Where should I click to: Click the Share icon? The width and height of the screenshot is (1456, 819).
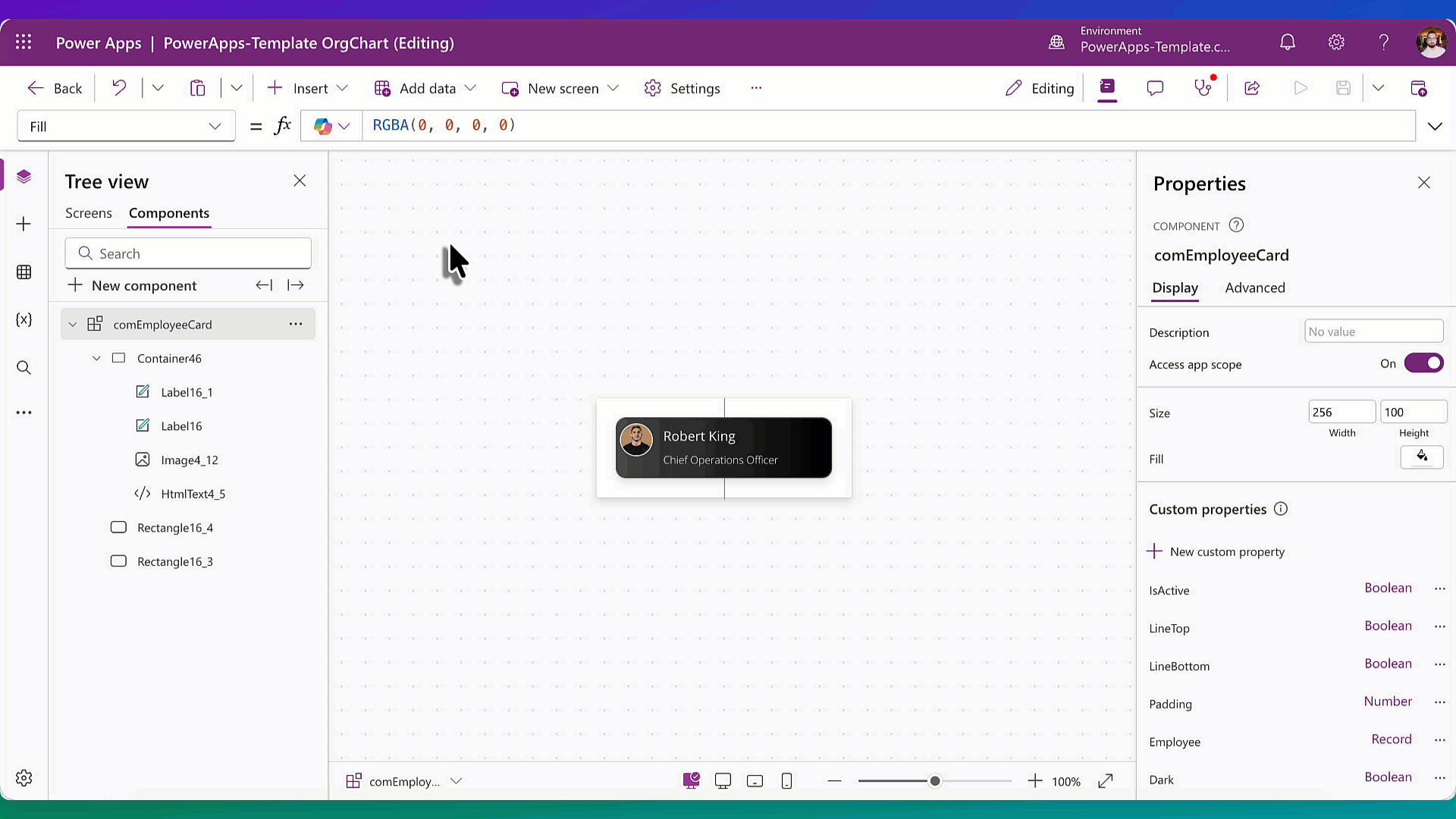tap(1252, 88)
